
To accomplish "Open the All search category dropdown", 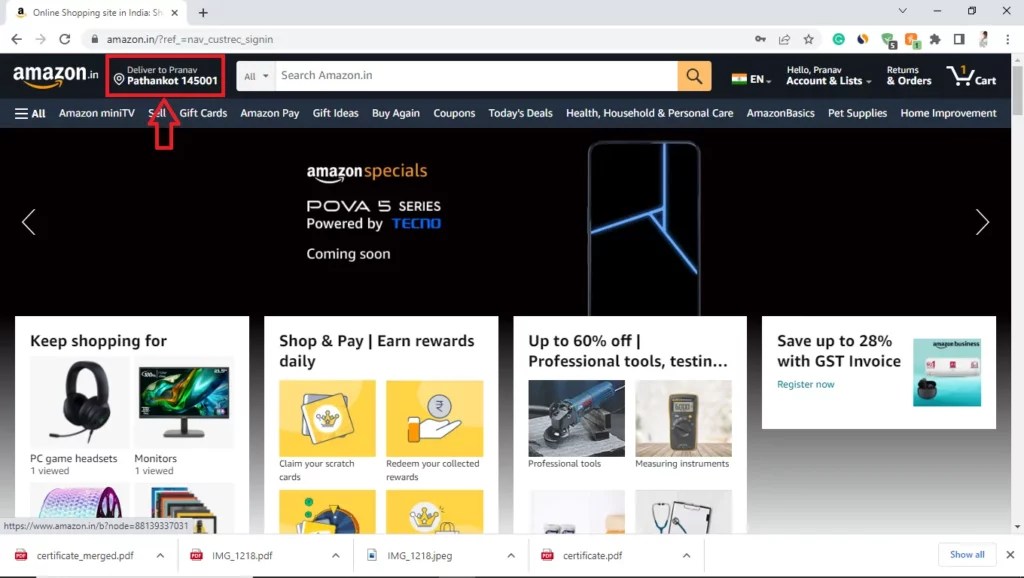I will click(x=257, y=76).
